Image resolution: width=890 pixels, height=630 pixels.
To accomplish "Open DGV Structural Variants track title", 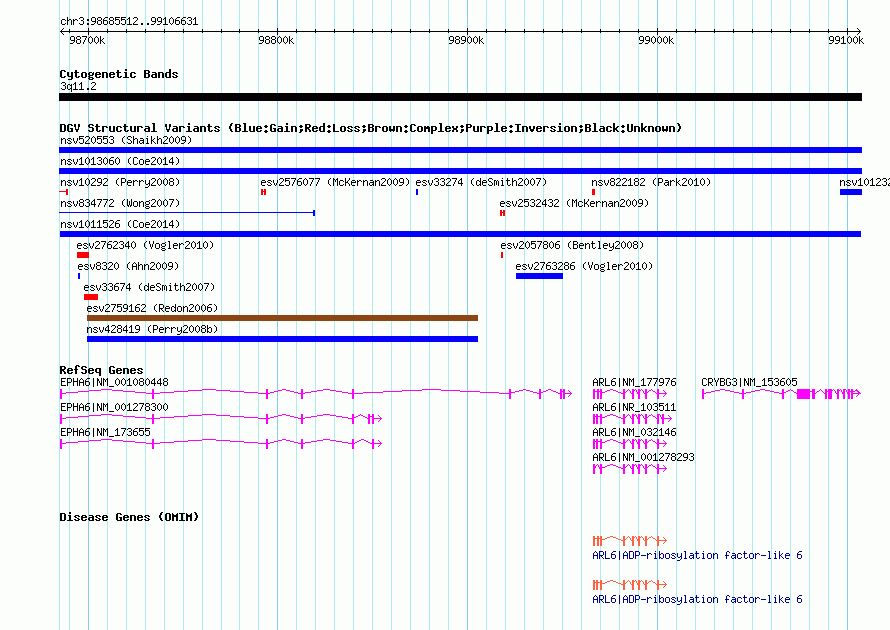I will click(370, 128).
